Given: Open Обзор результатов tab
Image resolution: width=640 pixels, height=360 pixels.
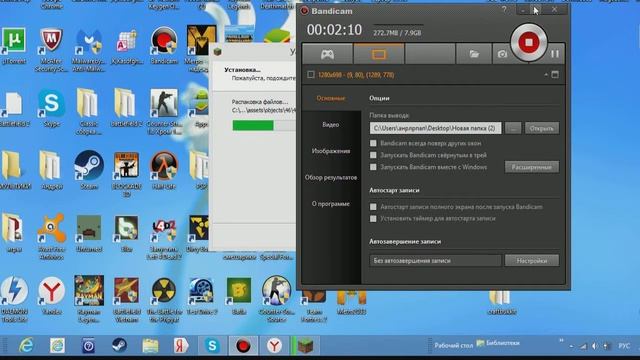Looking at the screenshot, I should (331, 178).
